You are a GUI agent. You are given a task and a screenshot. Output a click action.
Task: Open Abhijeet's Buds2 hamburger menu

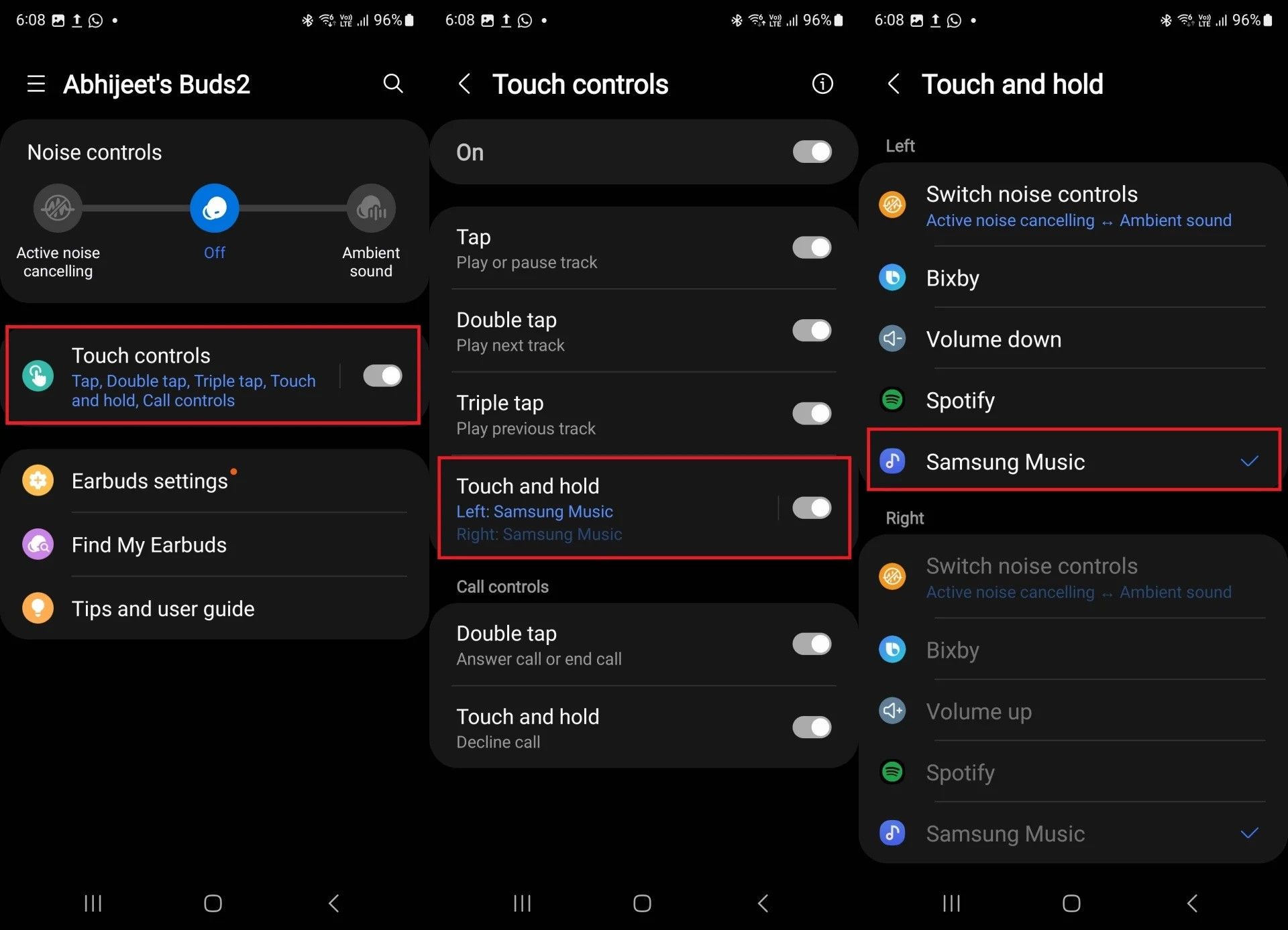click(35, 84)
